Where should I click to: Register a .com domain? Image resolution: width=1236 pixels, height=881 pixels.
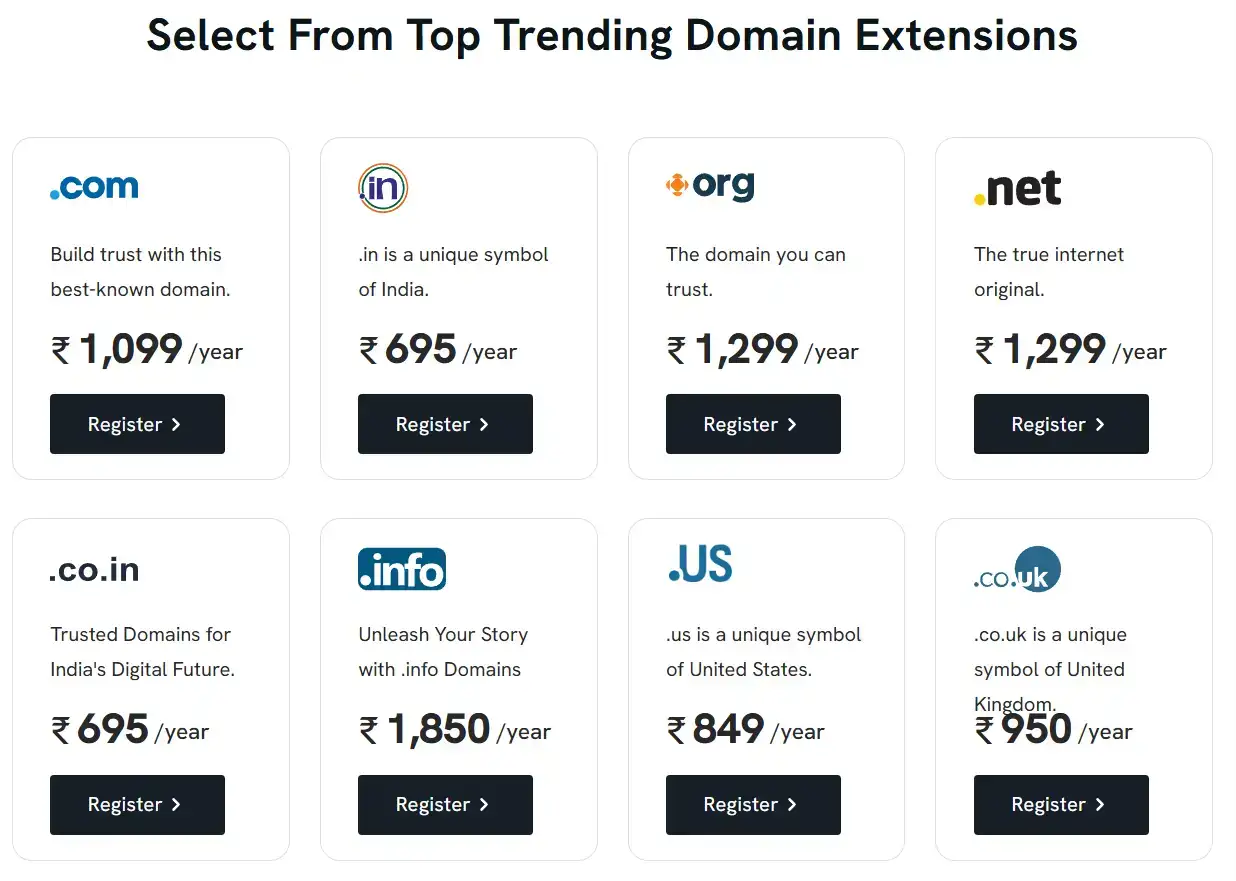pyautogui.click(x=137, y=424)
